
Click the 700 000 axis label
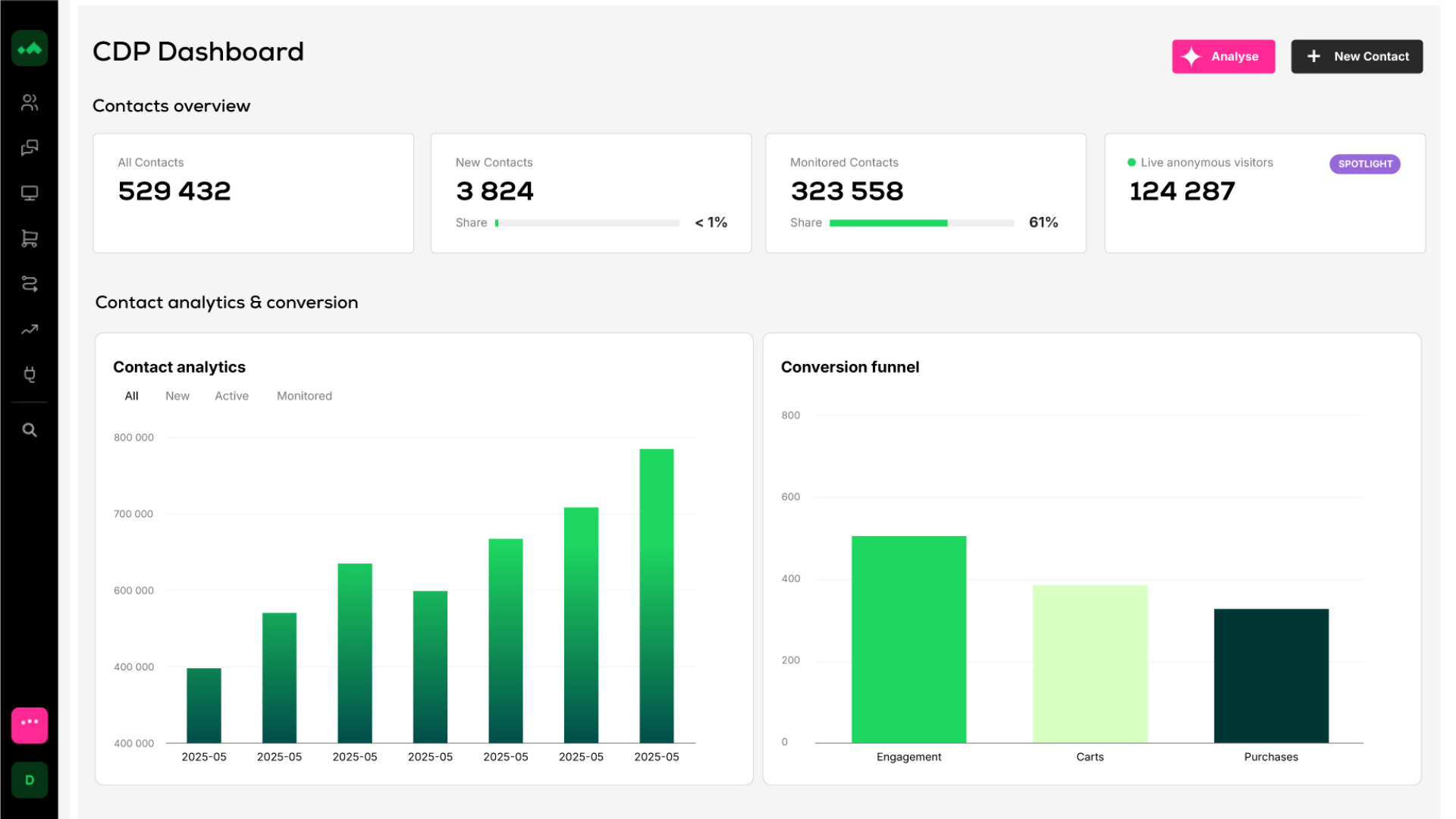(x=133, y=514)
